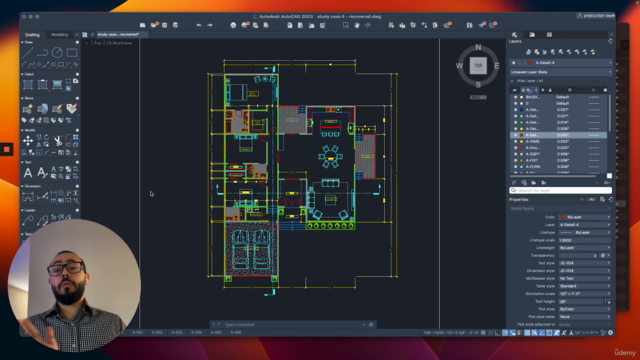
Task: Open the Annotation scale dropdown
Action: 584,294
